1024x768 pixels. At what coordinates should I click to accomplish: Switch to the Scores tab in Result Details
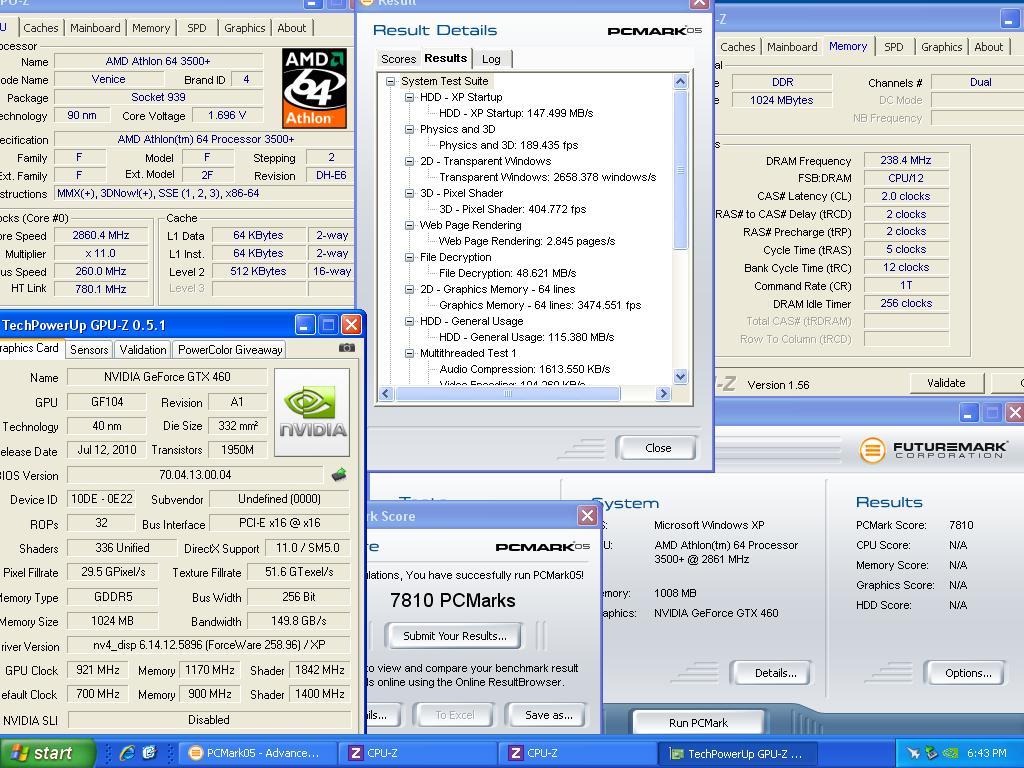pyautogui.click(x=398, y=59)
